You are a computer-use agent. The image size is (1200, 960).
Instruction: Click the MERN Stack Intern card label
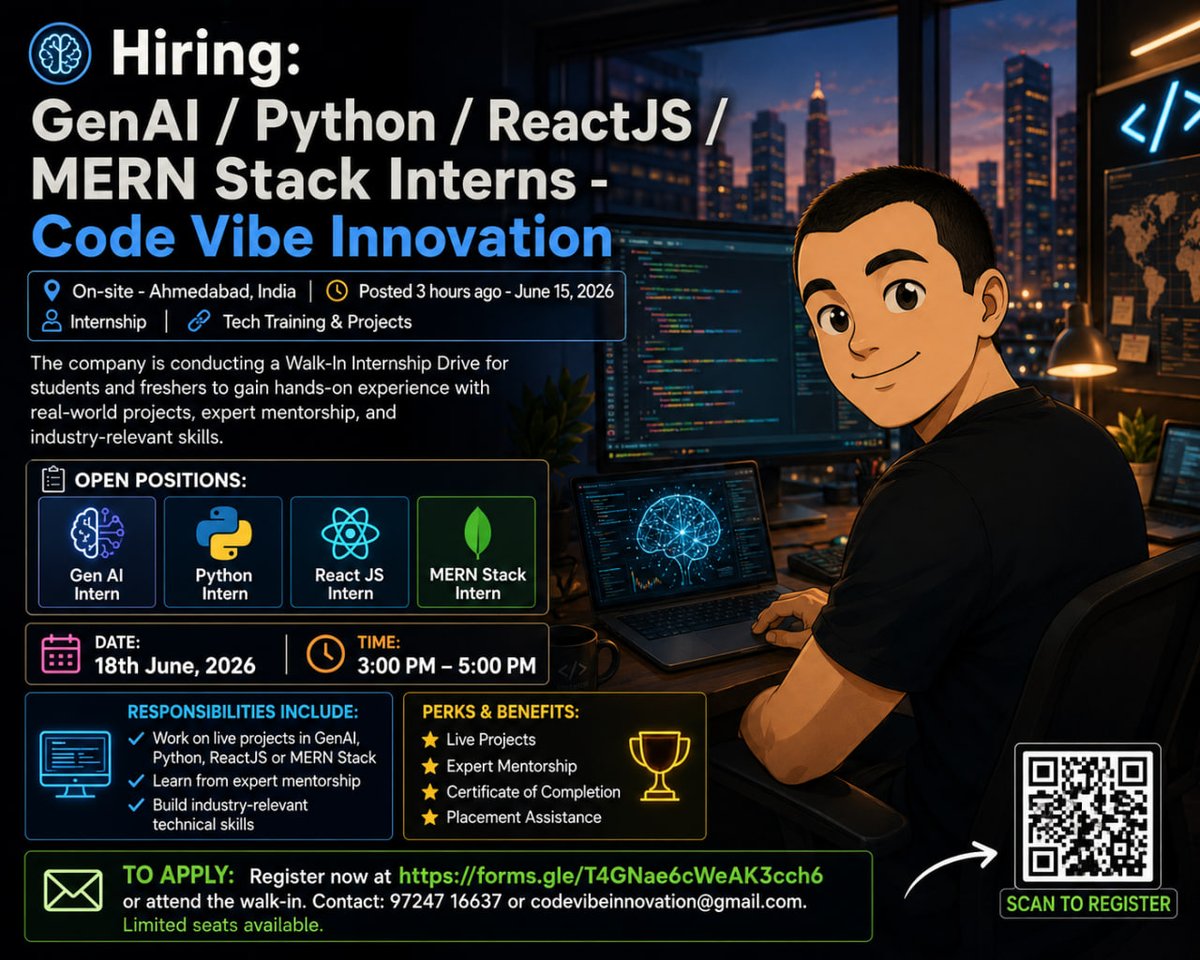click(x=477, y=584)
